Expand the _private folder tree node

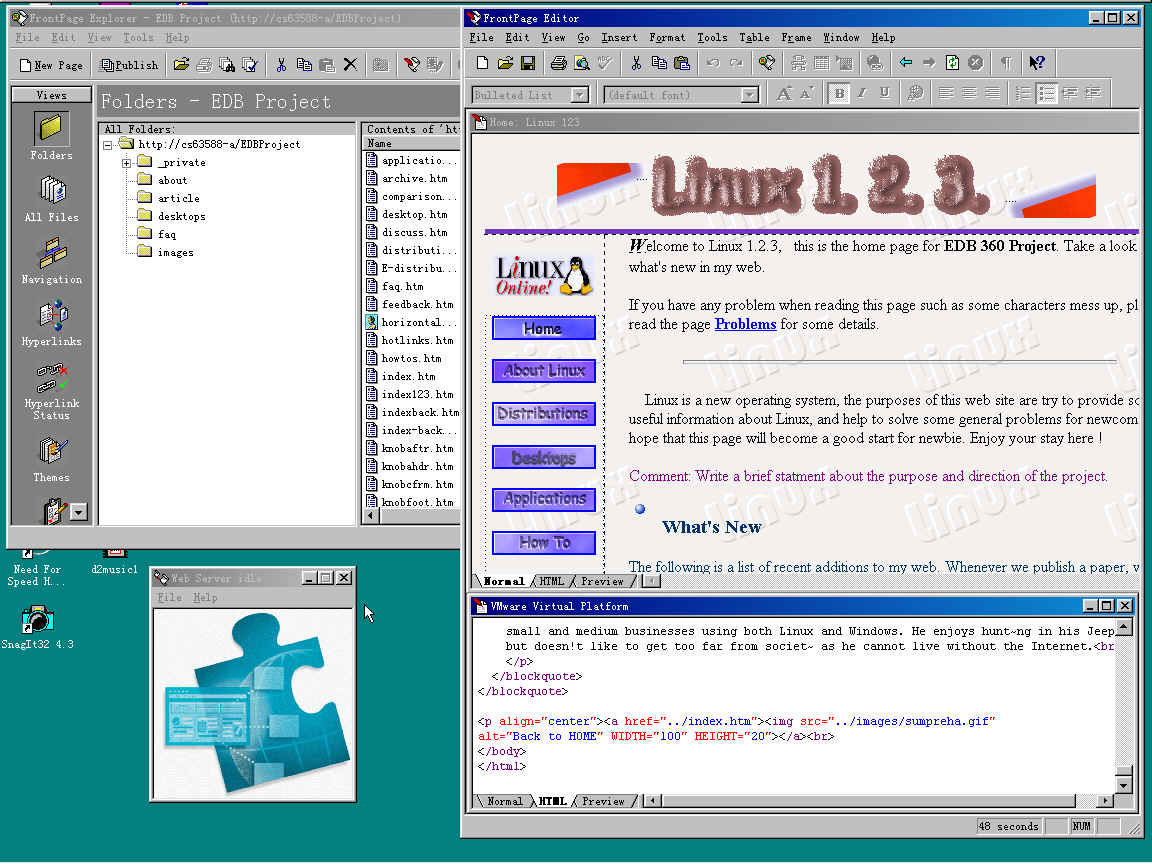pos(127,163)
